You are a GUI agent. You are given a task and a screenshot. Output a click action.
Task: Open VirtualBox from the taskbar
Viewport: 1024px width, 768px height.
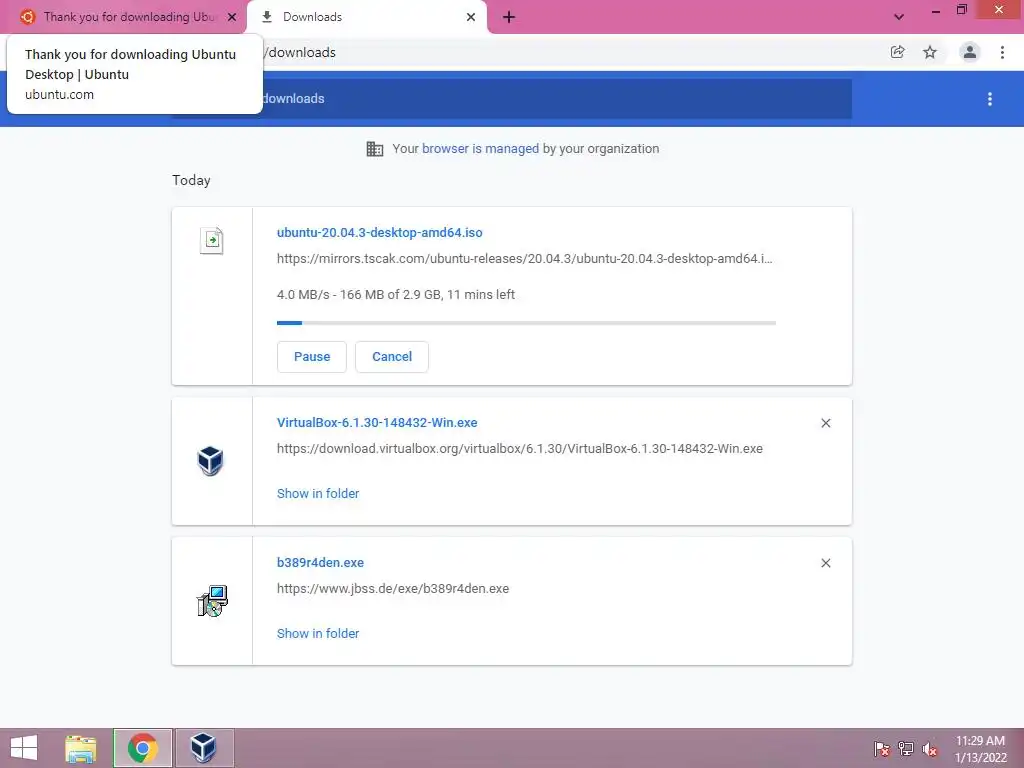203,748
